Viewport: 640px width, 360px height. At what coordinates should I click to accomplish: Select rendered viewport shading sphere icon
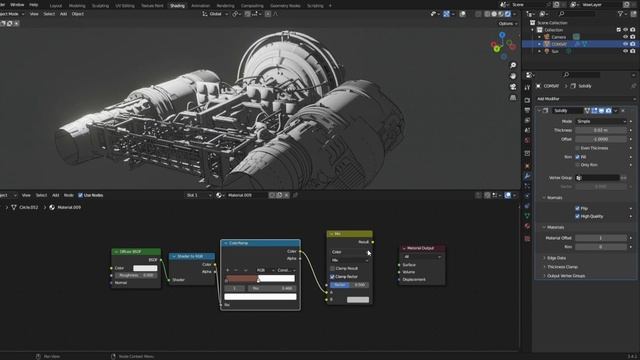click(x=508, y=14)
